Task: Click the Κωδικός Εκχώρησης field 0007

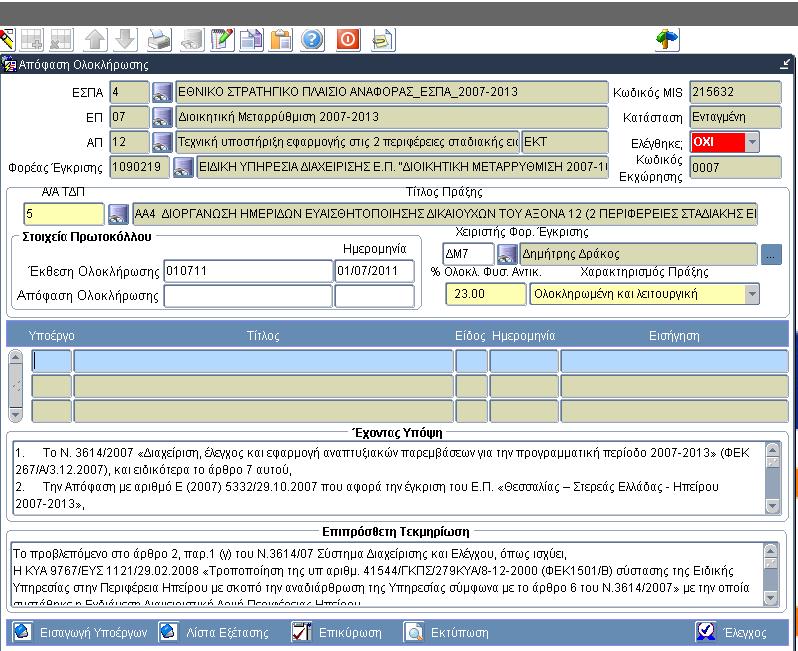Action: pos(735,167)
